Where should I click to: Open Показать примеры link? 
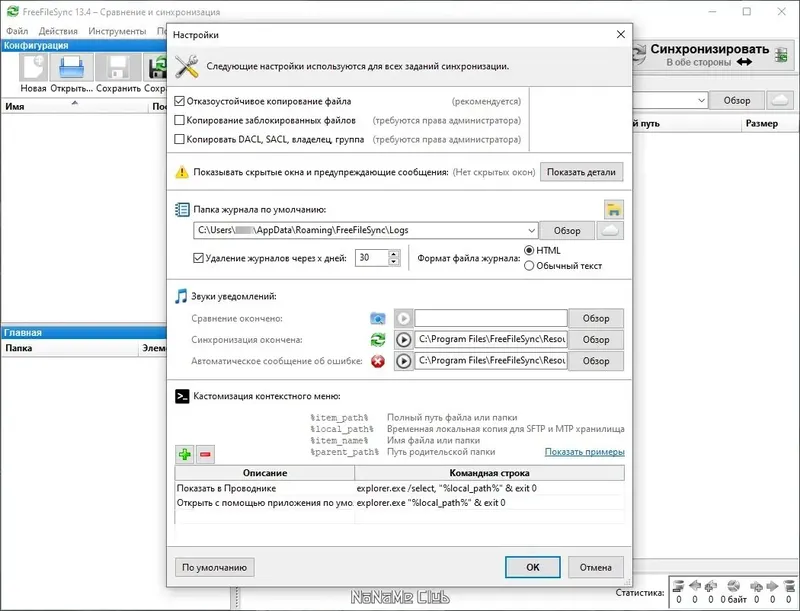(x=583, y=452)
